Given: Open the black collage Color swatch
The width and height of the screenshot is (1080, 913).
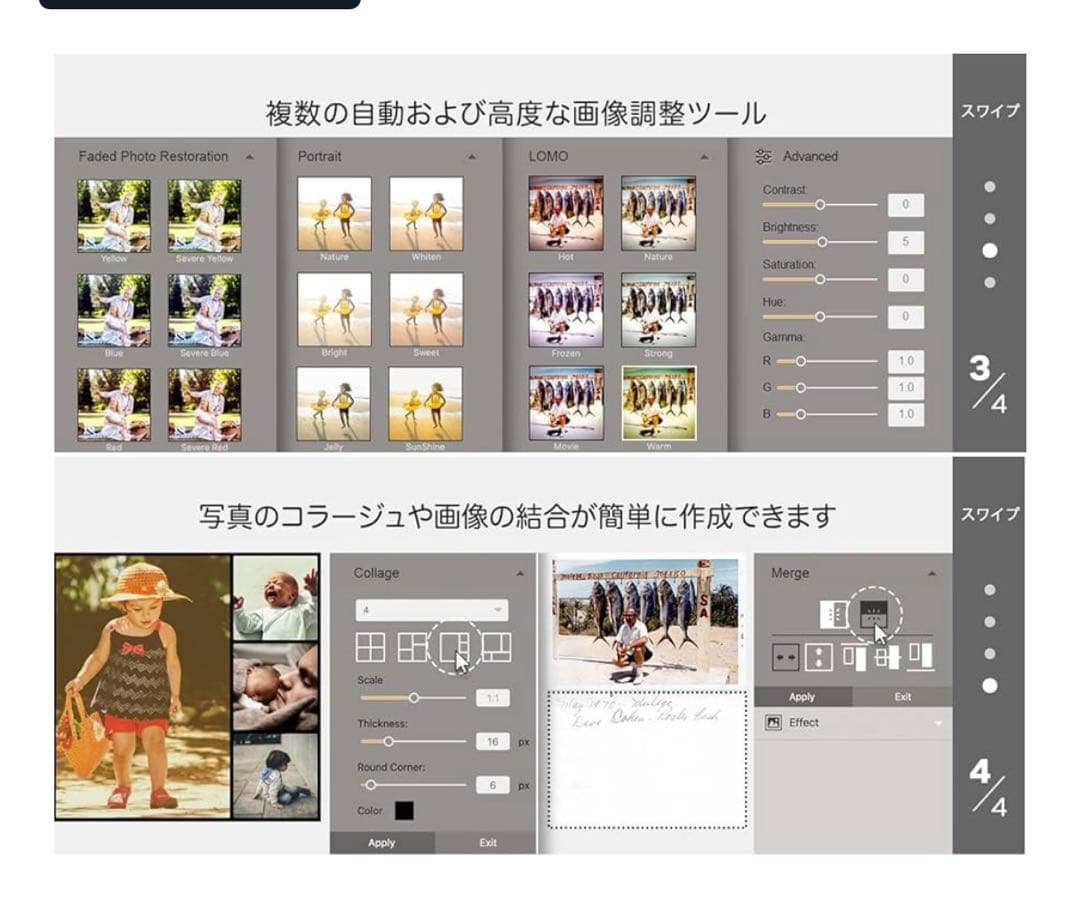Looking at the screenshot, I should [x=404, y=810].
